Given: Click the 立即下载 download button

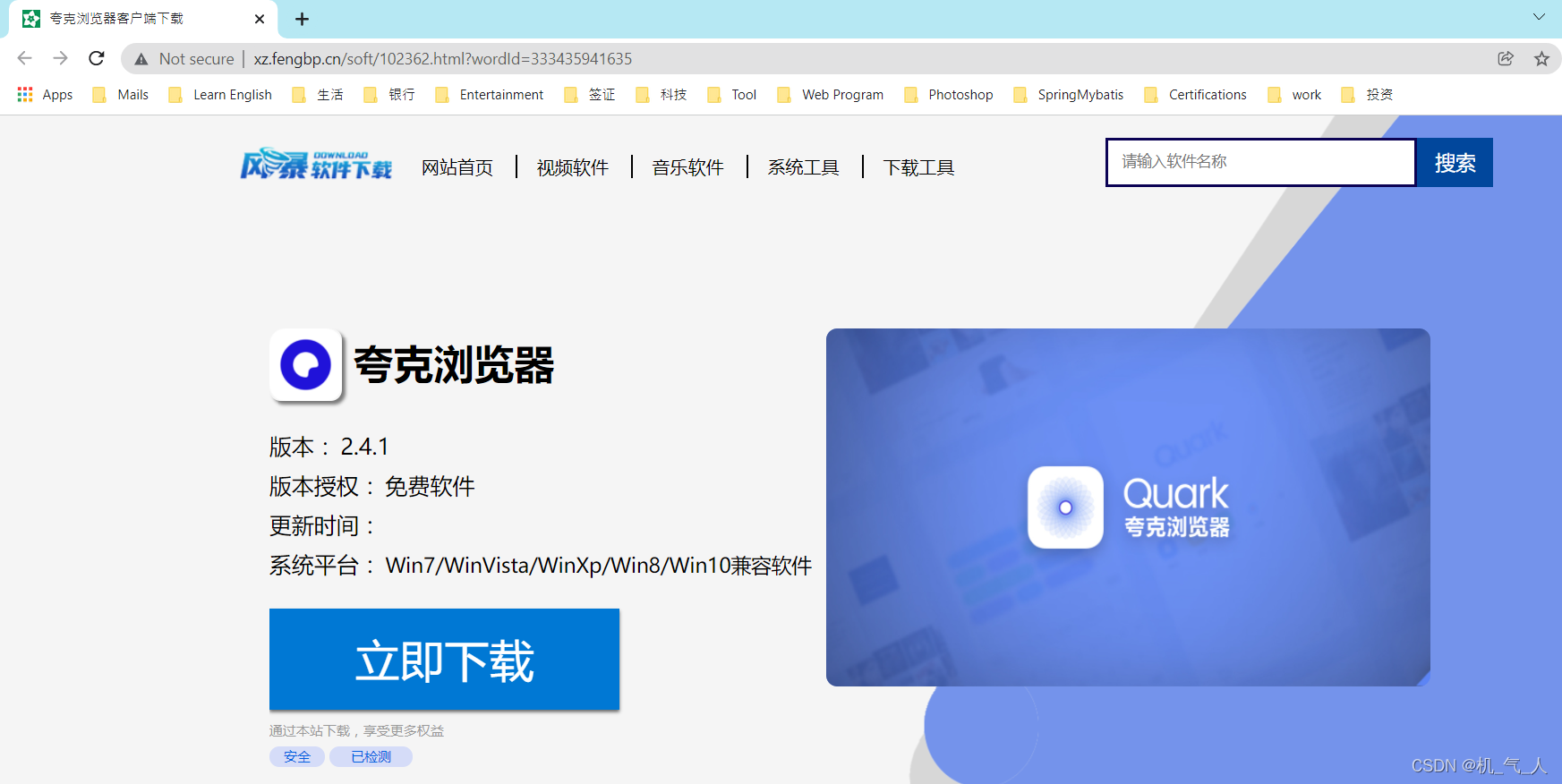Looking at the screenshot, I should (x=444, y=660).
